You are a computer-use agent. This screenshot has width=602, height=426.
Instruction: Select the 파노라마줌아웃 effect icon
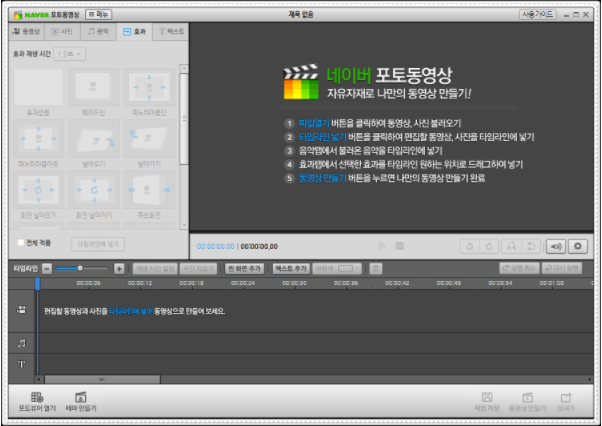[38, 139]
